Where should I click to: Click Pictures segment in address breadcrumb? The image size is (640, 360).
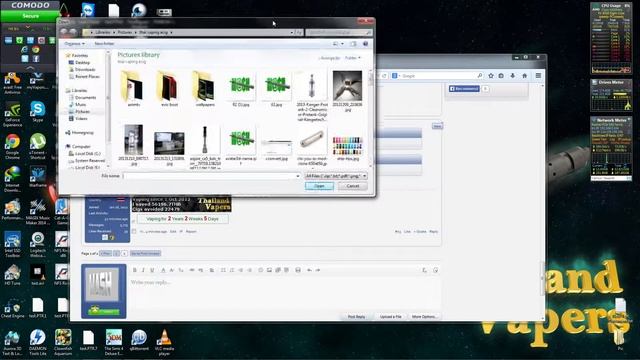(x=124, y=32)
